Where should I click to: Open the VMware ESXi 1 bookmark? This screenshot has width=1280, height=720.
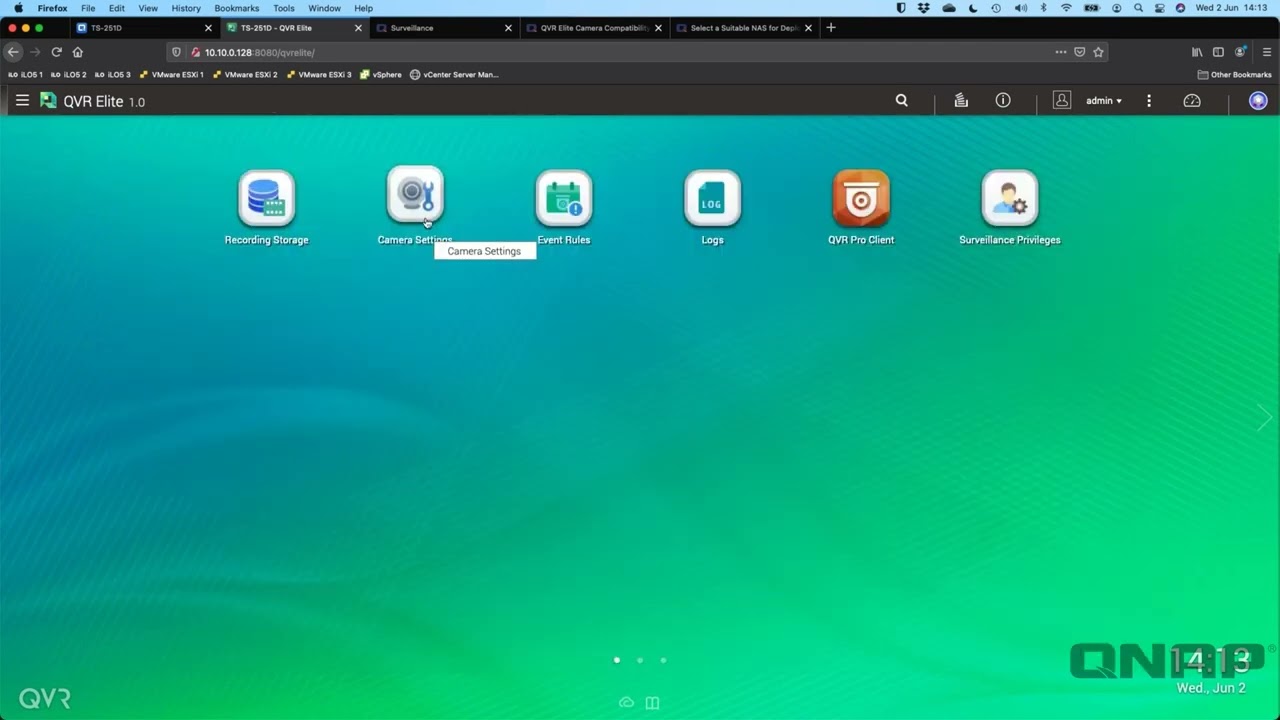click(172, 75)
